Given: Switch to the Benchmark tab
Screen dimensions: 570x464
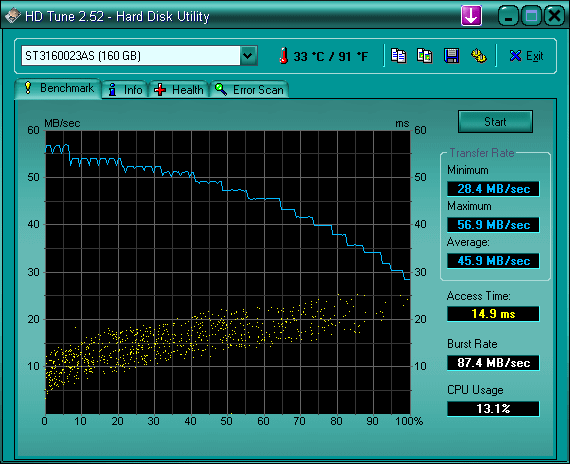Looking at the screenshot, I should tap(58, 88).
